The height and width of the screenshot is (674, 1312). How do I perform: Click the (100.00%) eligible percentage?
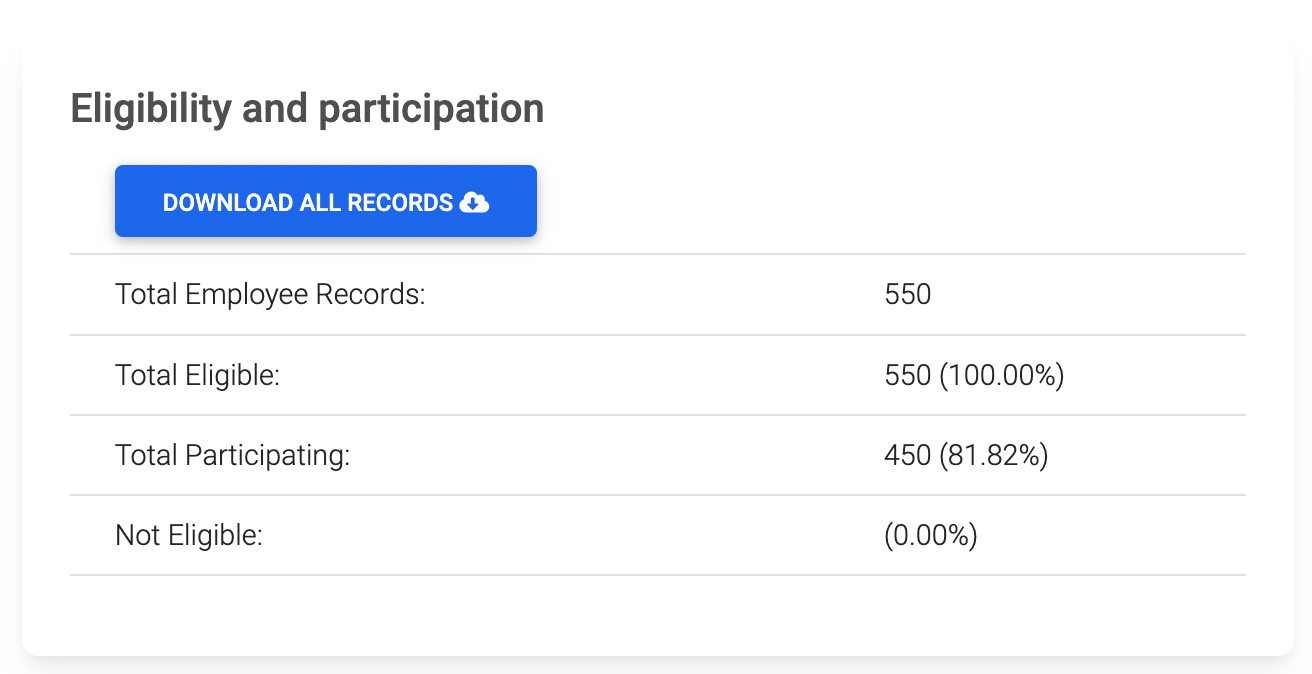(1002, 375)
